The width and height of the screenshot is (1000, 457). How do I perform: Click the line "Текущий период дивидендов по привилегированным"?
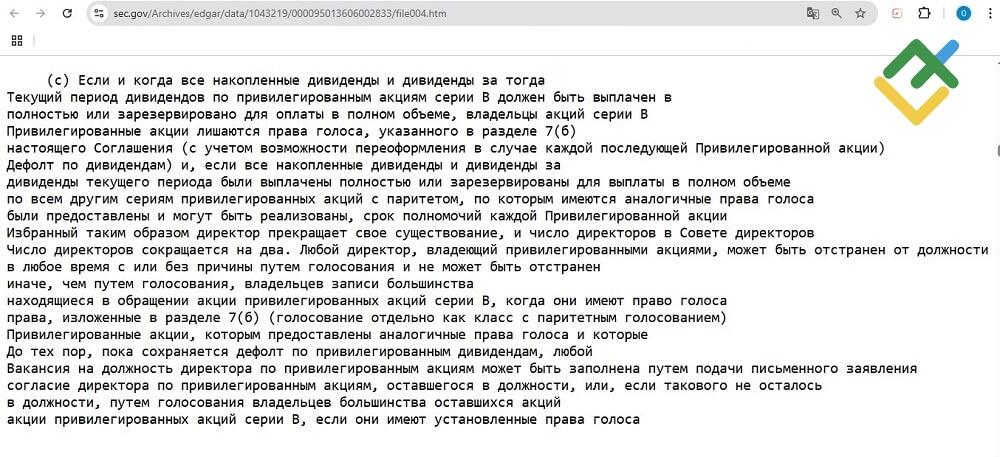click(x=339, y=98)
